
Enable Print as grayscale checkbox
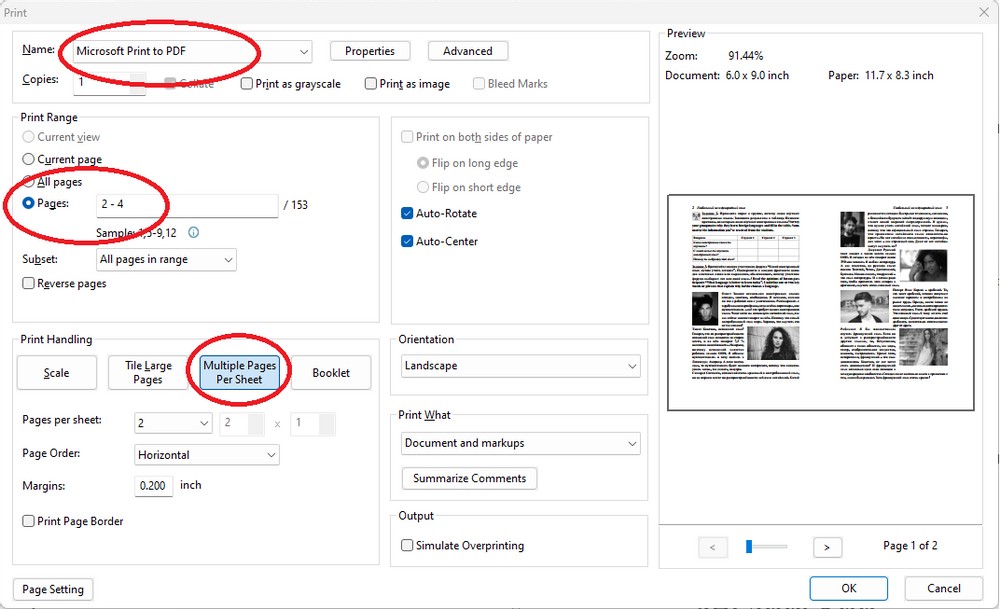pos(247,84)
